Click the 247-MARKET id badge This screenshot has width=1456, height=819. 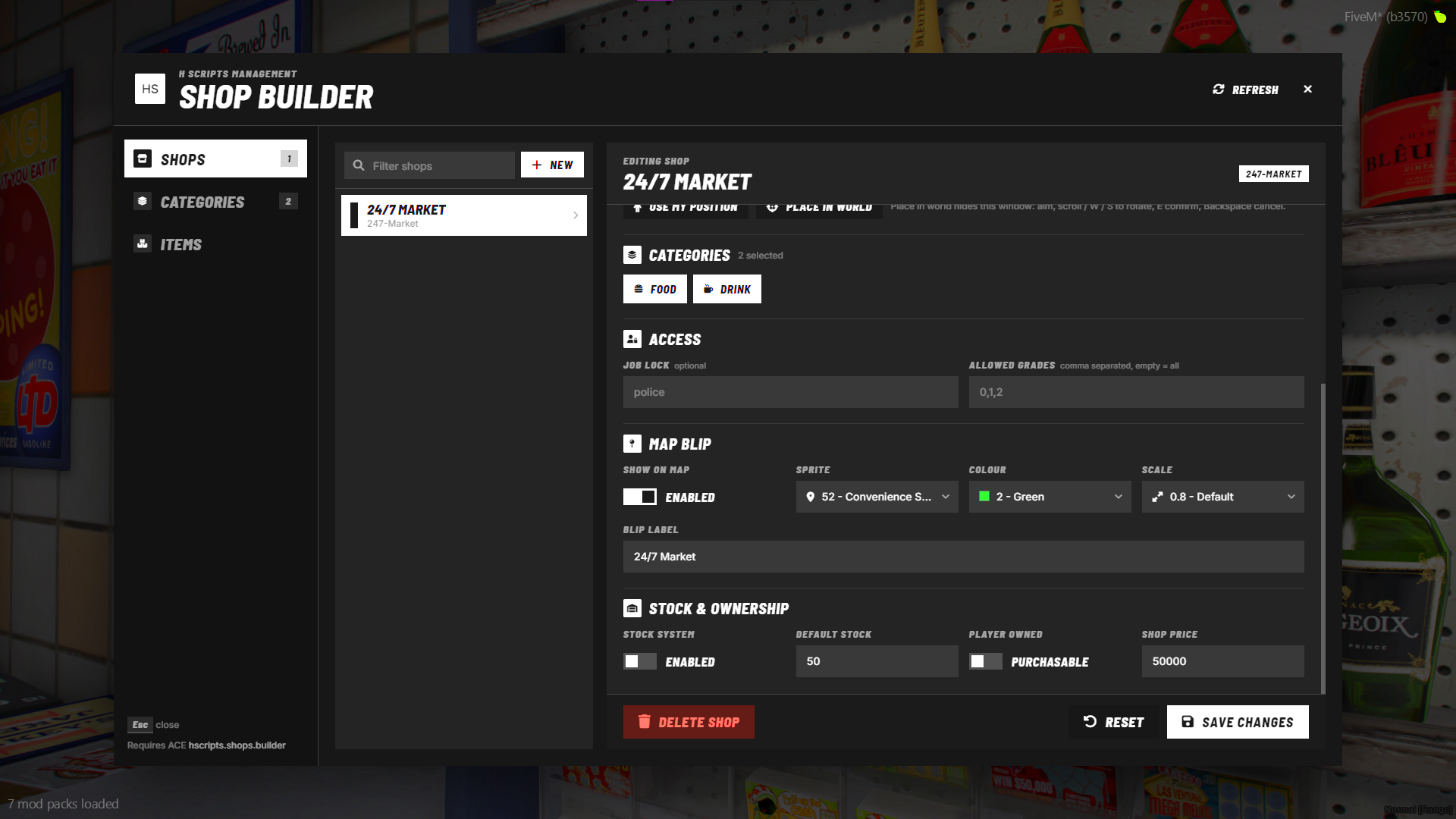point(1274,174)
